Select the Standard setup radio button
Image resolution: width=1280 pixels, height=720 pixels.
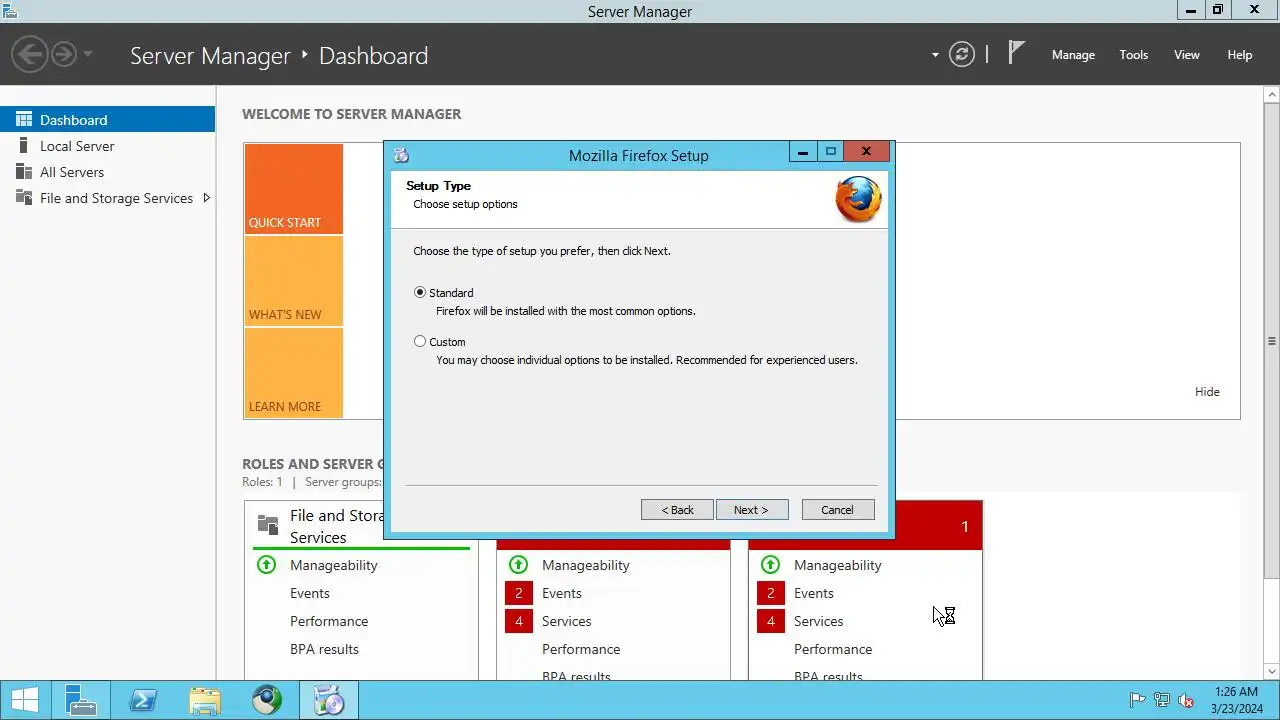click(420, 293)
